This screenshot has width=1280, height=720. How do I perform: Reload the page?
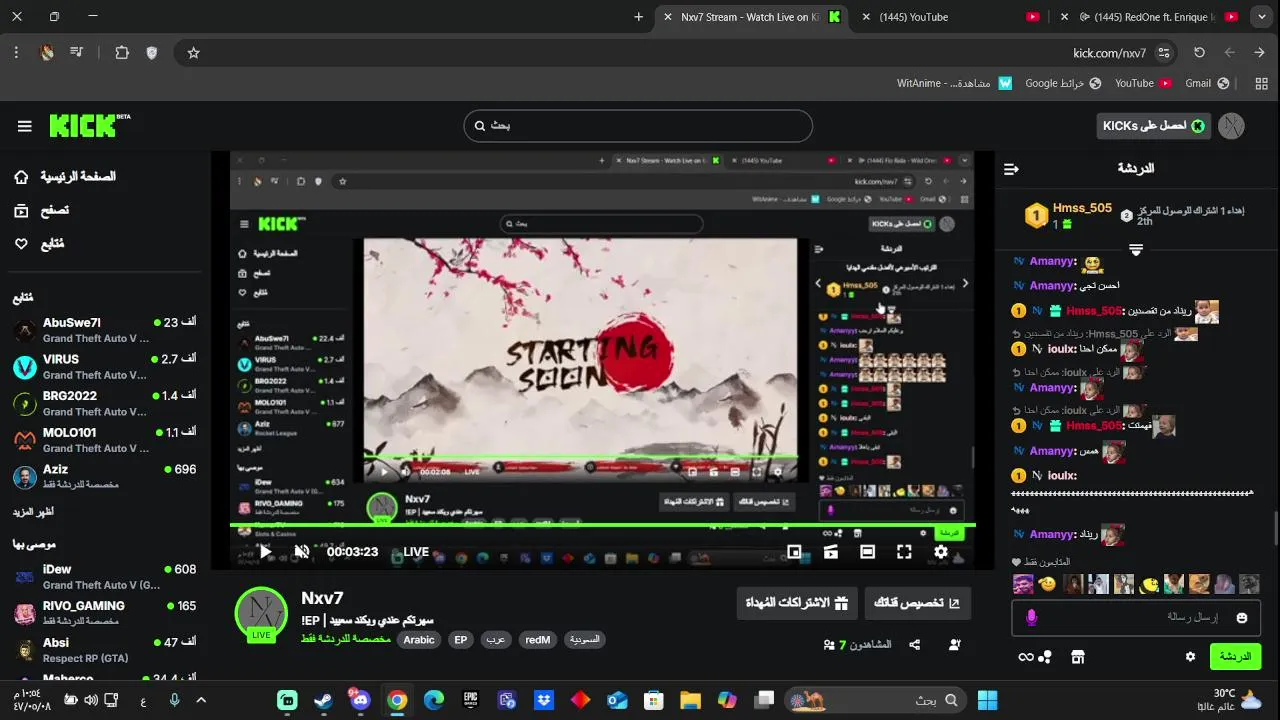pos(1199,53)
